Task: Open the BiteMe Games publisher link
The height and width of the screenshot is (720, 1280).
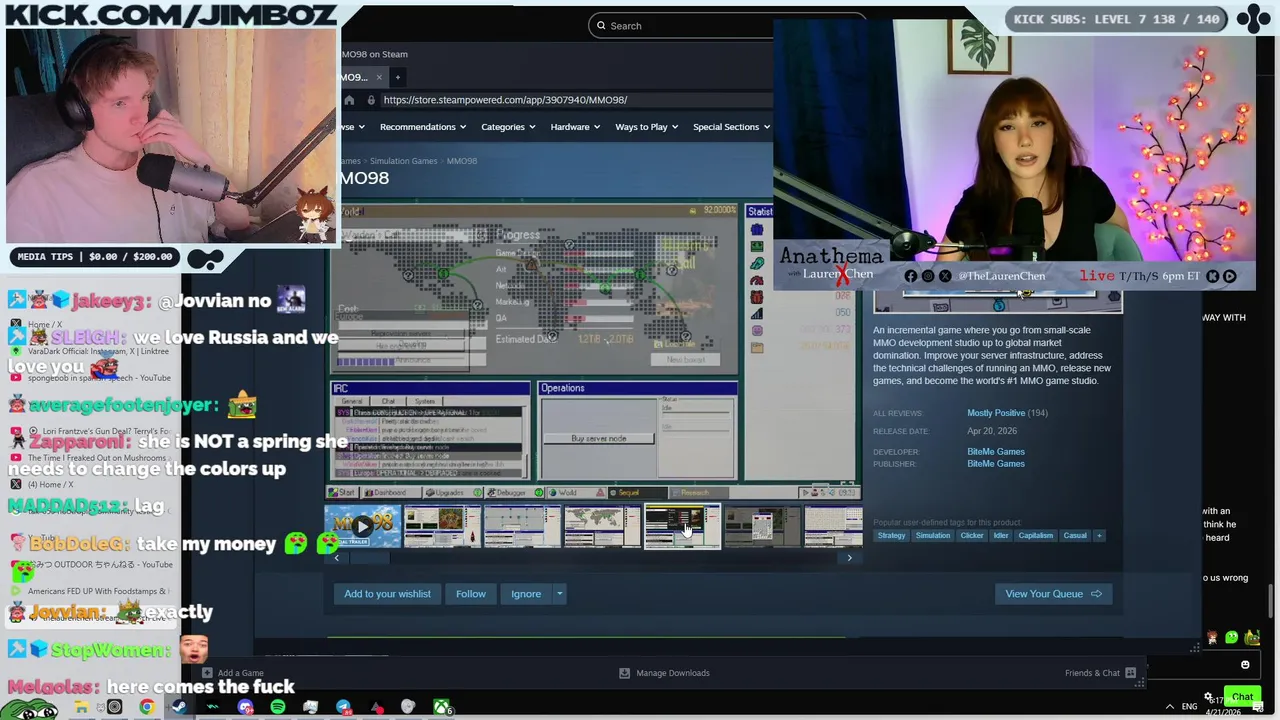Action: (995, 464)
